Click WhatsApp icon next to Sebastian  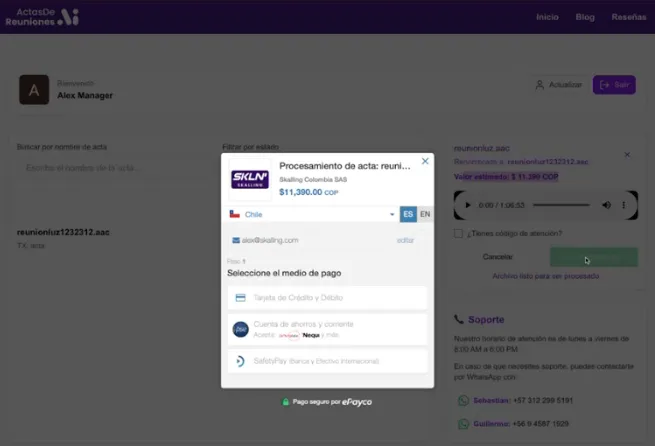[x=463, y=400]
